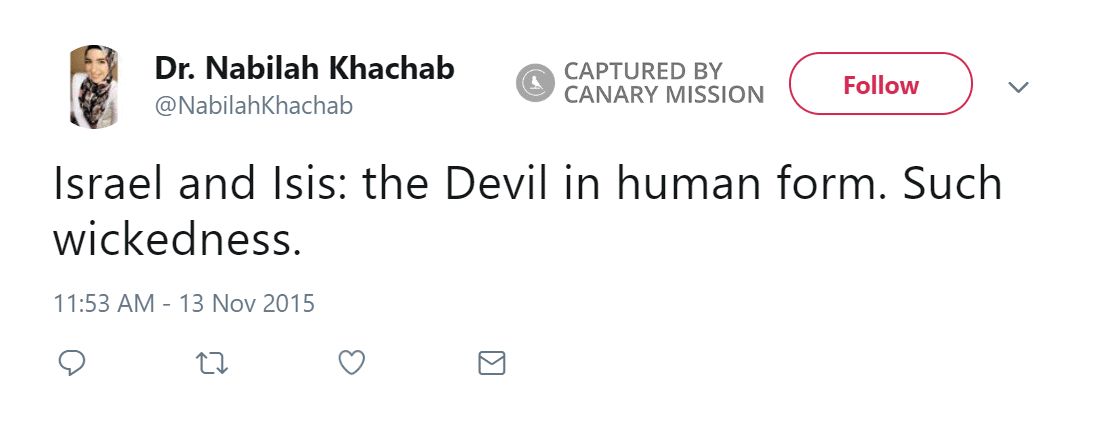Like the tweet with the heart icon

(351, 363)
